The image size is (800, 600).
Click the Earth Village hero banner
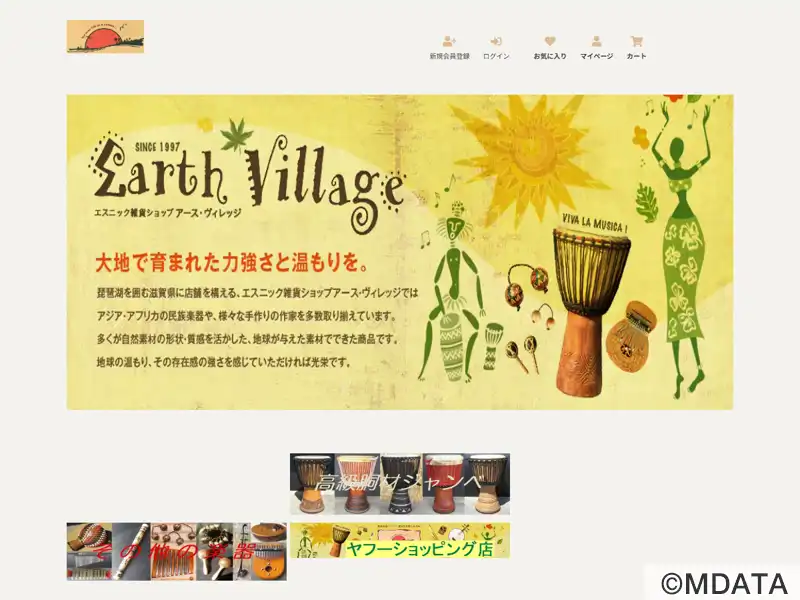pyautogui.click(x=400, y=252)
